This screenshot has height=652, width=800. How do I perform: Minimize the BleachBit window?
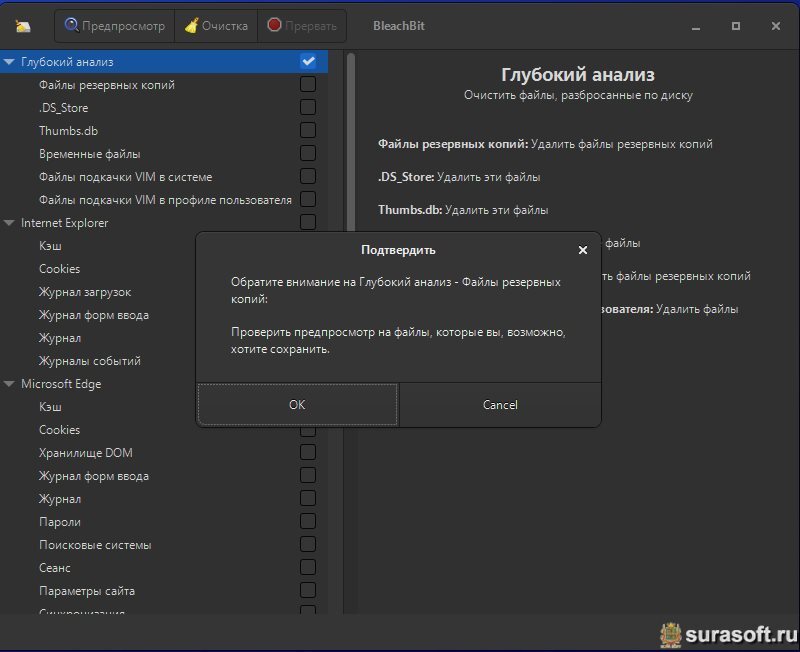point(696,26)
